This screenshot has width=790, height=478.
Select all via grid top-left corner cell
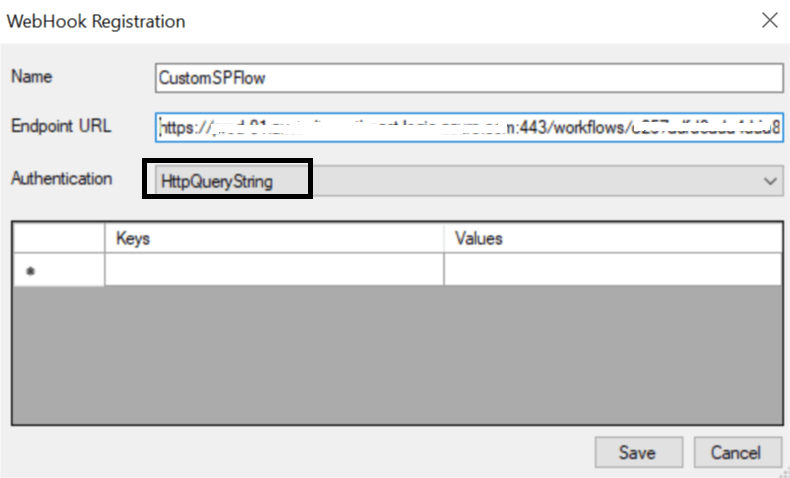tap(58, 238)
